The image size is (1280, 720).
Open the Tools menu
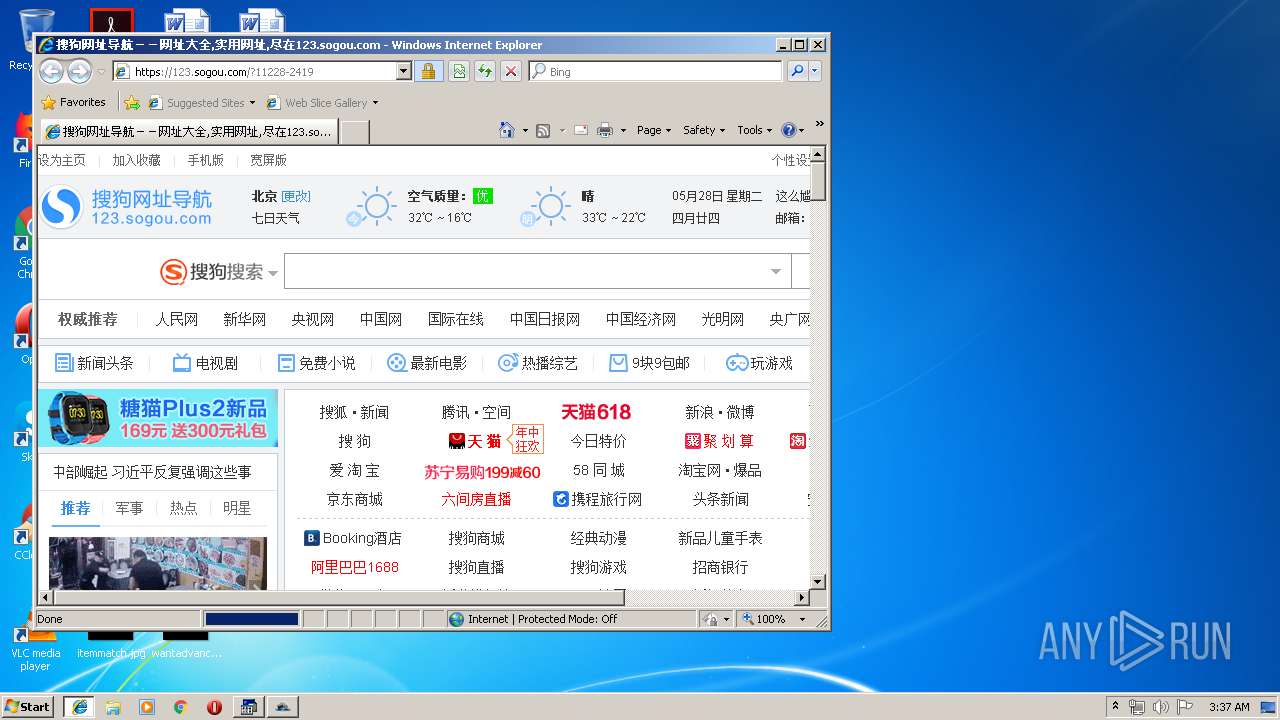tap(755, 130)
